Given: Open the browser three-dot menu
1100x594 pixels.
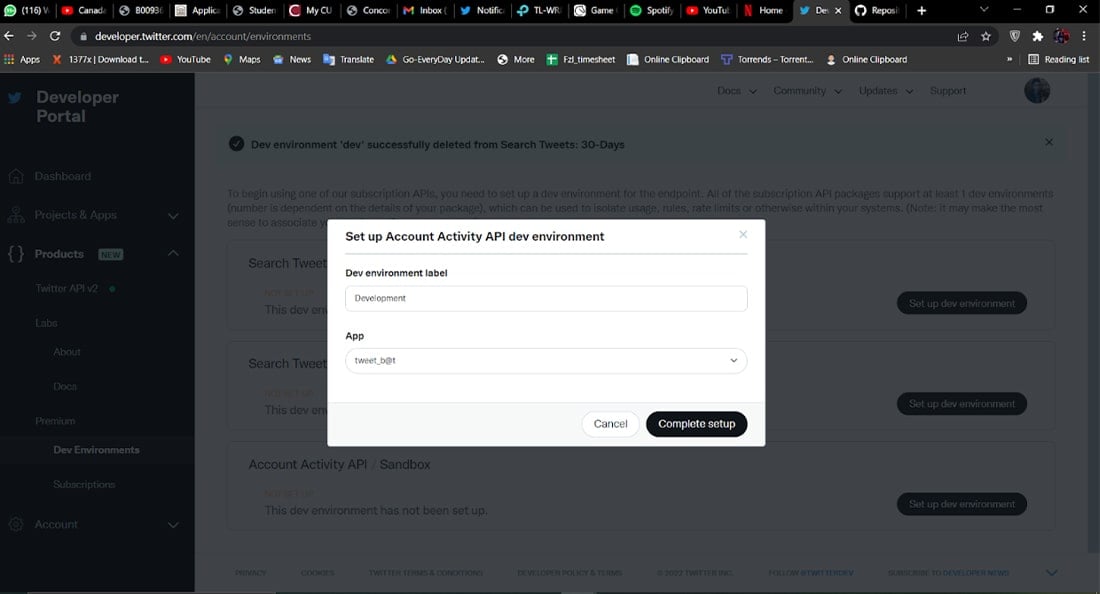Looking at the screenshot, I should tap(1084, 36).
